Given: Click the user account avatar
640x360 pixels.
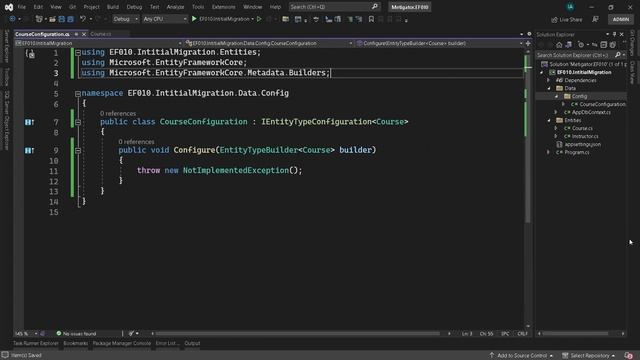Looking at the screenshot, I should click(570, 7).
